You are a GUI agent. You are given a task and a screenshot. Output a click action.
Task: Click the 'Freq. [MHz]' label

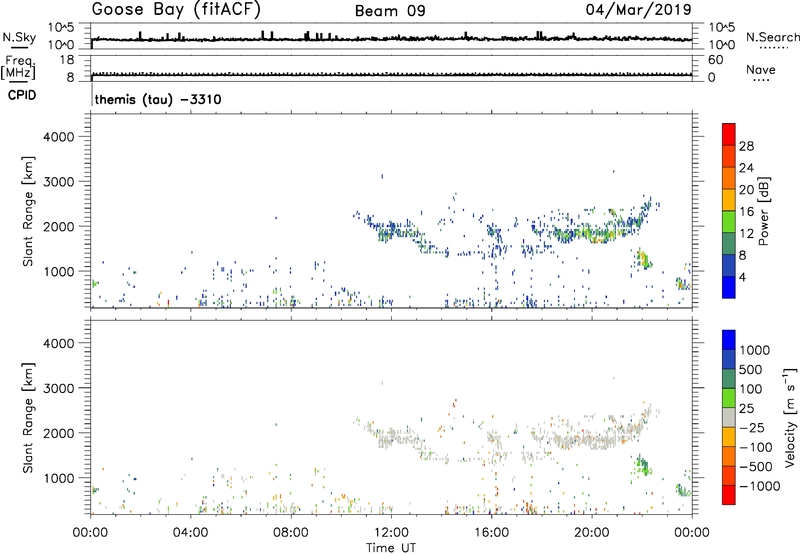19,68
